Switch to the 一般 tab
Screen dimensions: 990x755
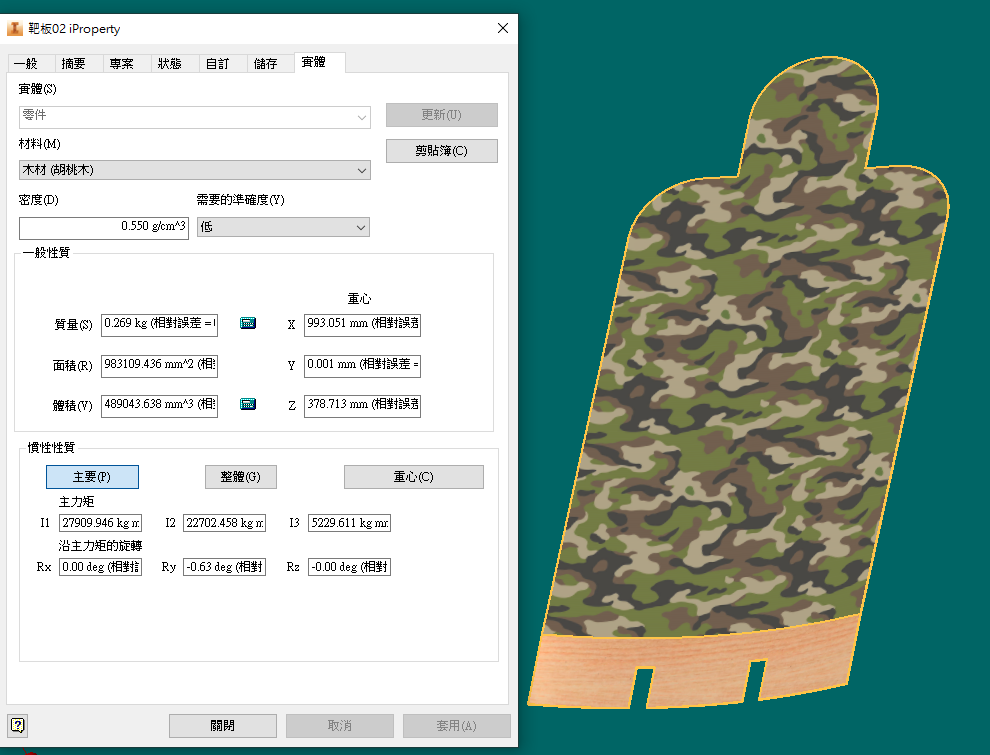[26, 63]
